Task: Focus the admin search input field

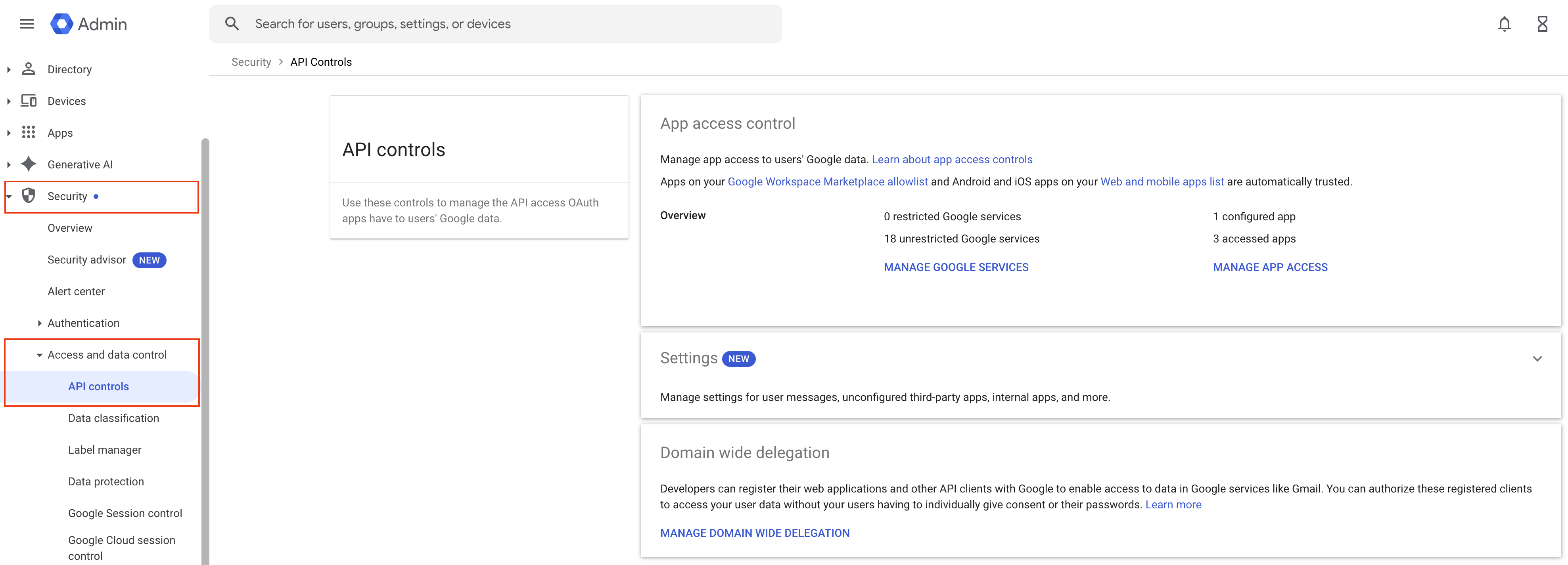Action: click(511, 24)
